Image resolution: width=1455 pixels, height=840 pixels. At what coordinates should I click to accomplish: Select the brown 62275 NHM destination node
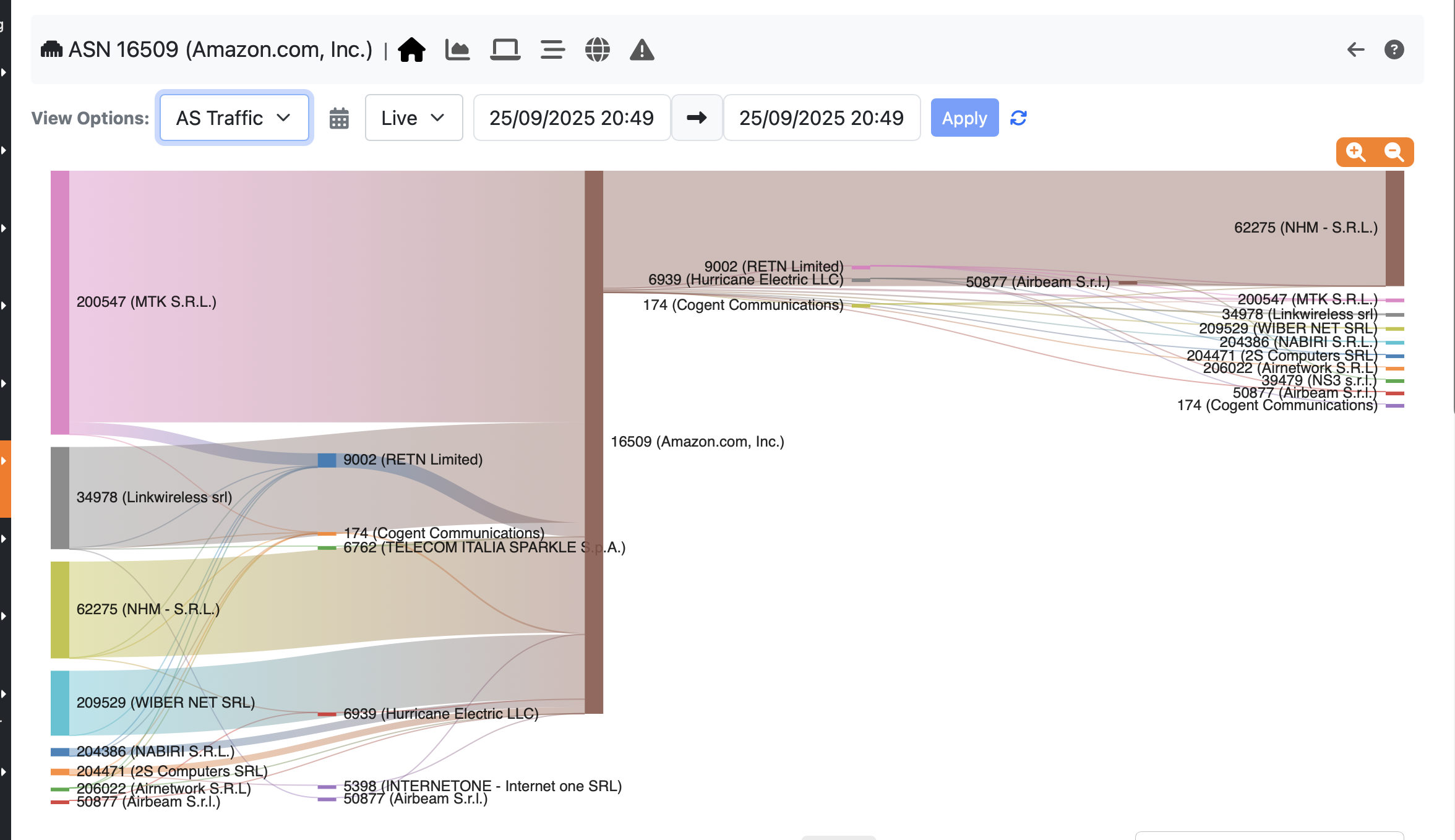pos(1395,228)
